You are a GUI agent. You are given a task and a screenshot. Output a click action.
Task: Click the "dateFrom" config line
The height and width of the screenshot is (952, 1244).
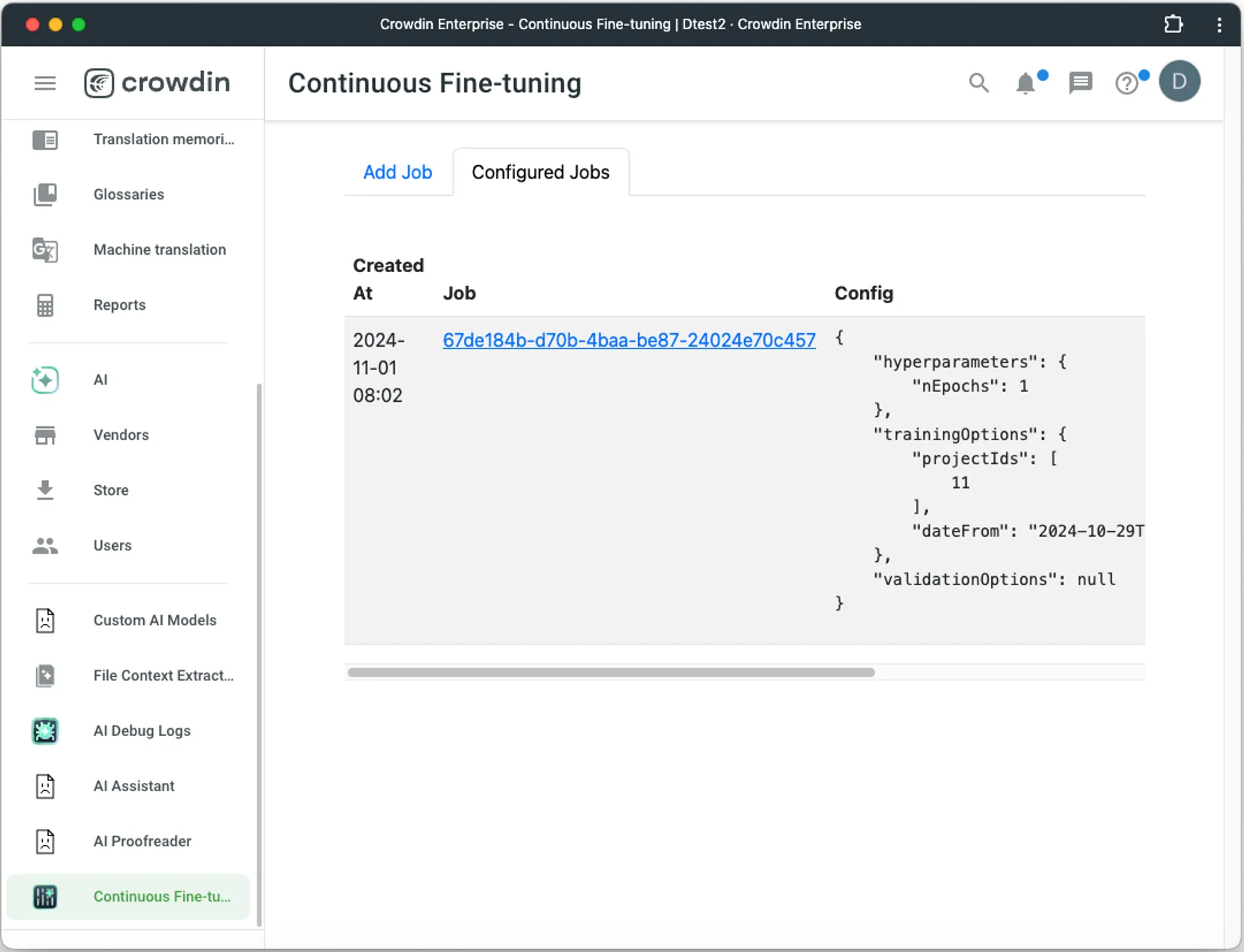pos(1028,531)
